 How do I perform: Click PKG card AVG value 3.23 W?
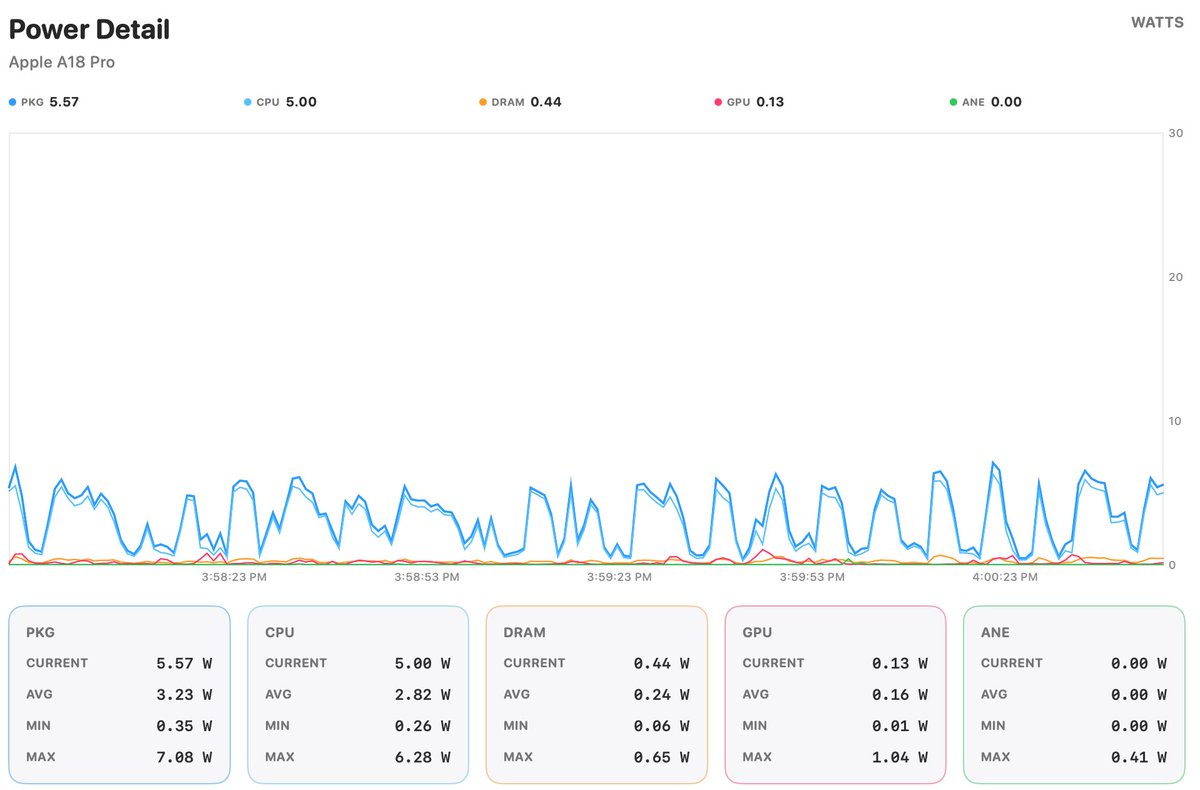pyautogui.click(x=184, y=694)
